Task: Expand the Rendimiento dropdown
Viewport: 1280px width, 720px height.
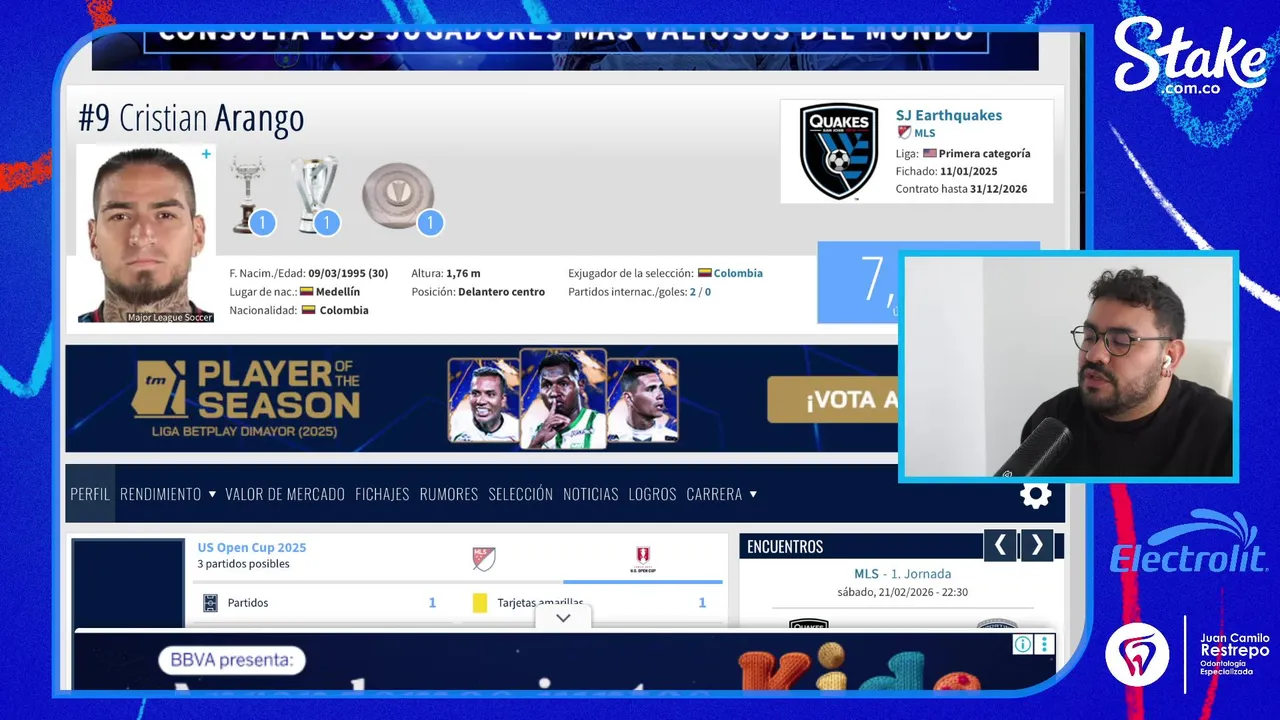Action: [x=168, y=494]
